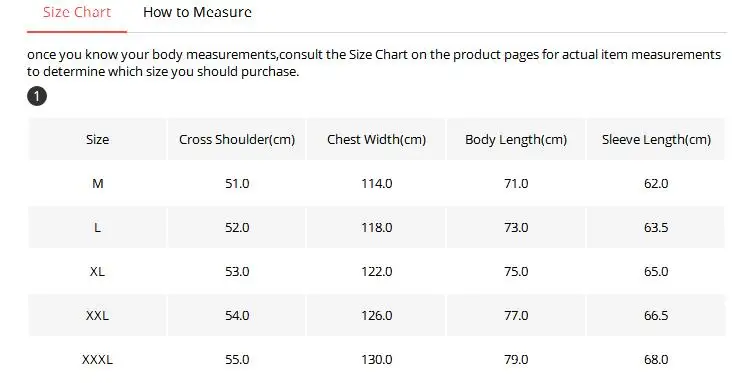This screenshot has height=383, width=751.
Task: Click the 130.0 chest width cell
Action: (376, 360)
